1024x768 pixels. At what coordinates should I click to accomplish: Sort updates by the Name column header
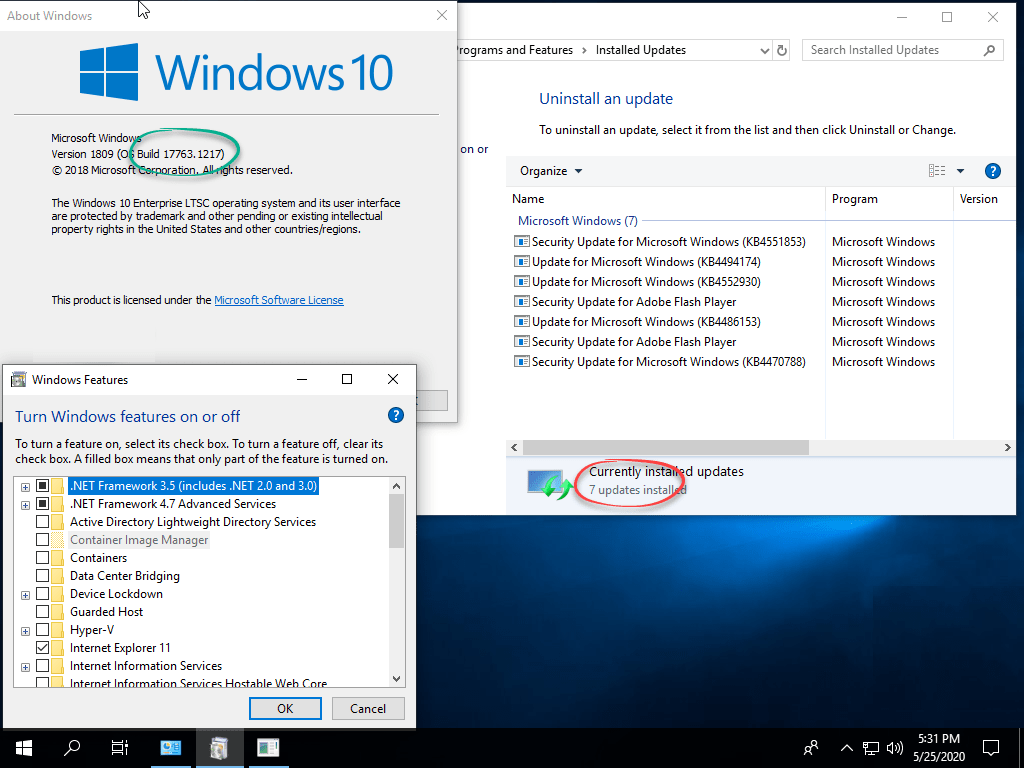click(665, 199)
